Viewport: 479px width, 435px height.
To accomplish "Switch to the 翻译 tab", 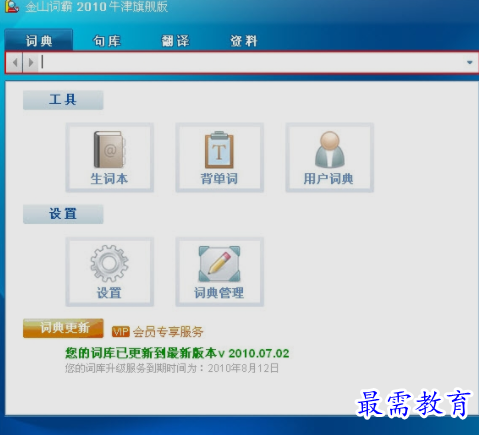I will 176,41.
